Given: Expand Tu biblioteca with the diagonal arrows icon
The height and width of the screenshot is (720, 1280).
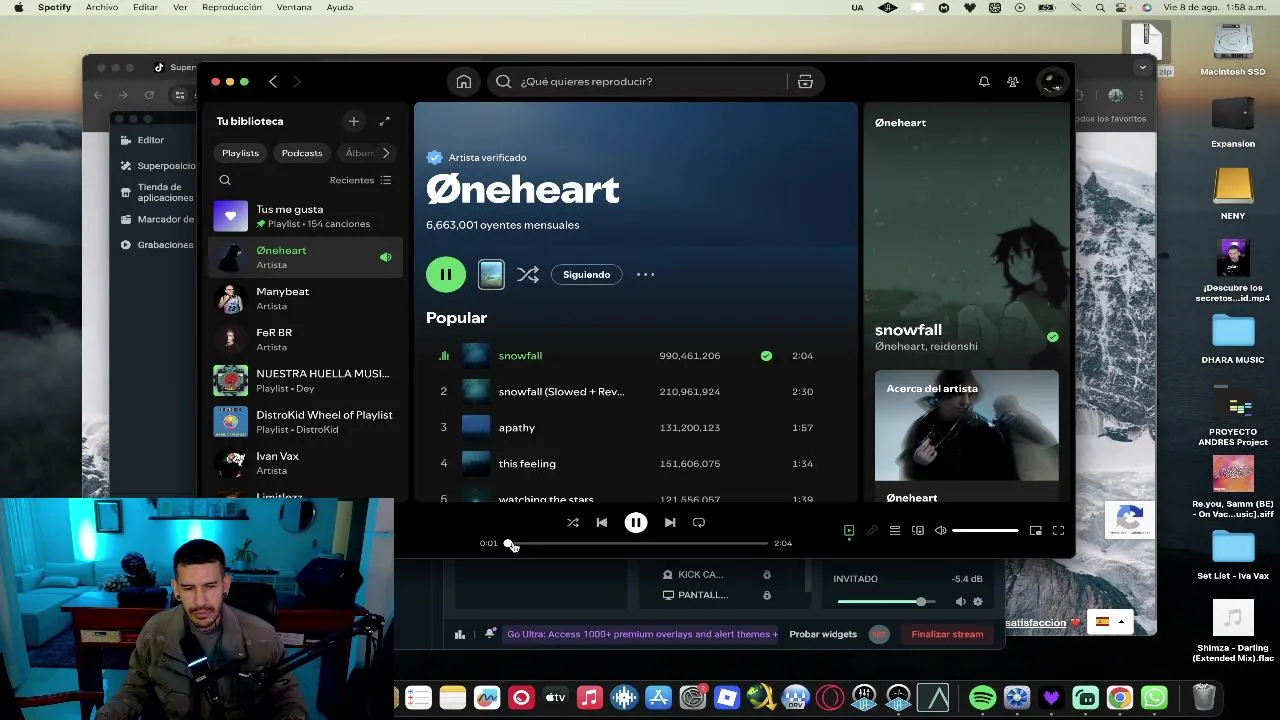Looking at the screenshot, I should tap(384, 121).
